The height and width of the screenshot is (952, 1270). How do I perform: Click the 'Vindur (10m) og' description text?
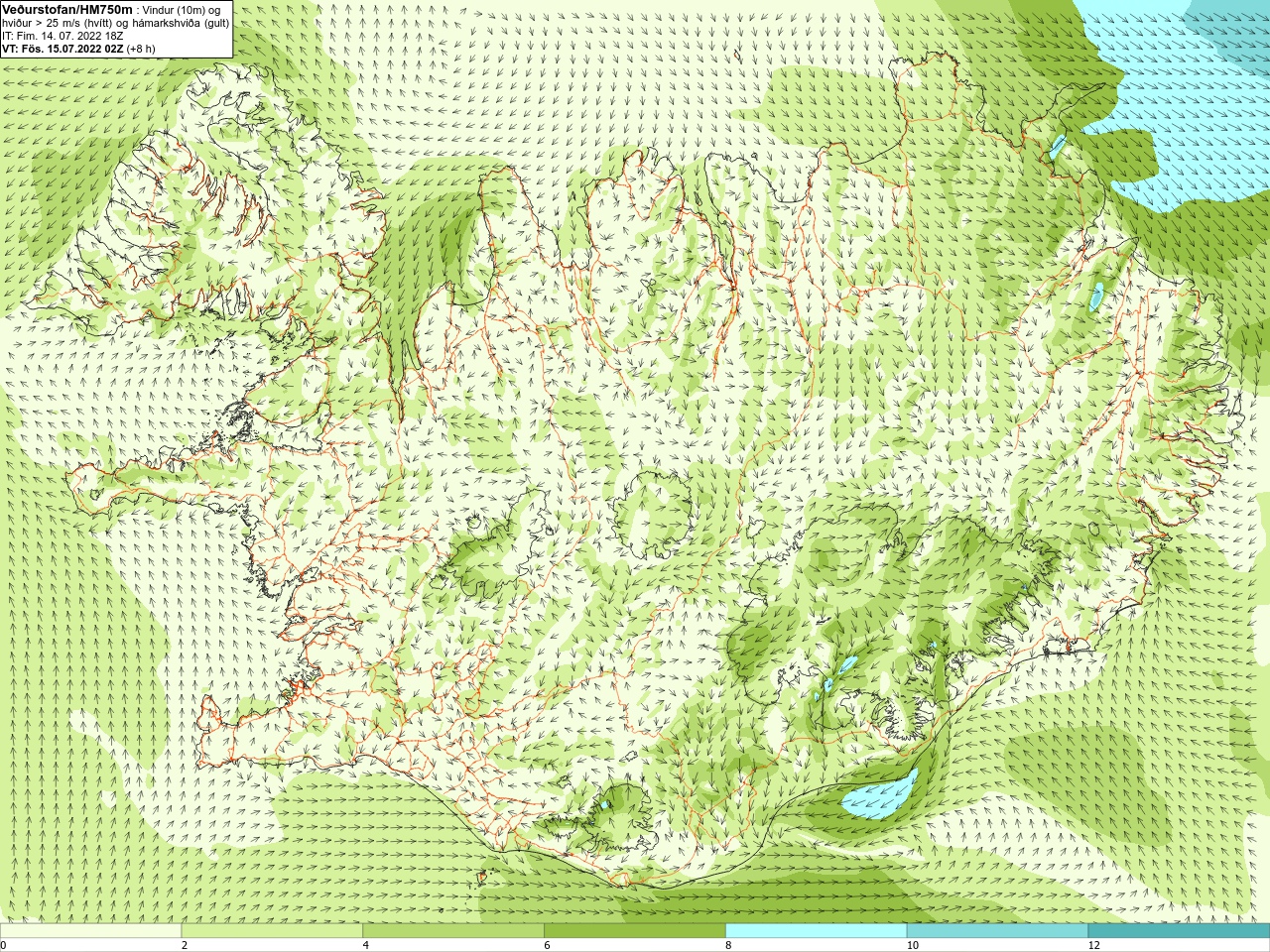click(x=183, y=10)
